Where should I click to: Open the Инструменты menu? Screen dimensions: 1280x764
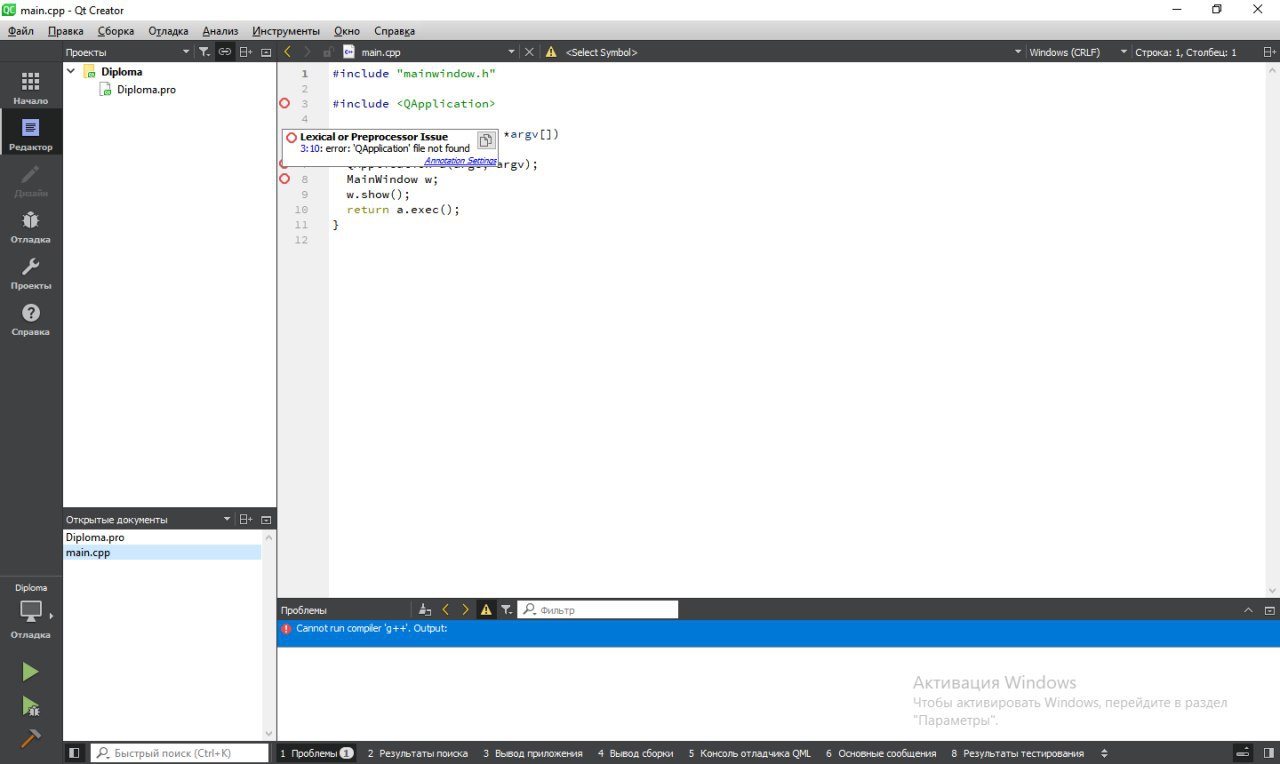click(286, 31)
